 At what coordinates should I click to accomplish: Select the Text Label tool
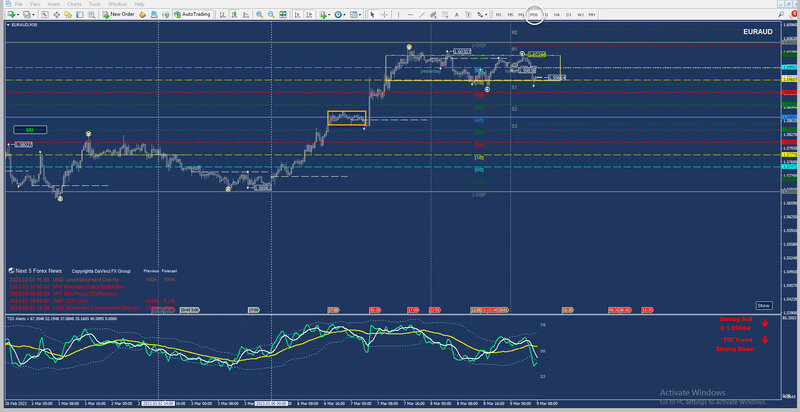[x=468, y=14]
